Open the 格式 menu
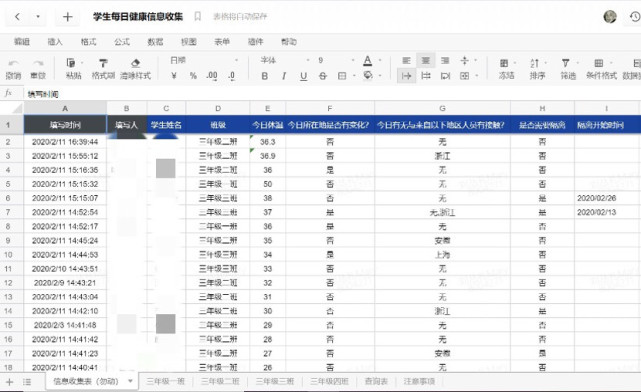The image size is (641, 392). tap(88, 42)
